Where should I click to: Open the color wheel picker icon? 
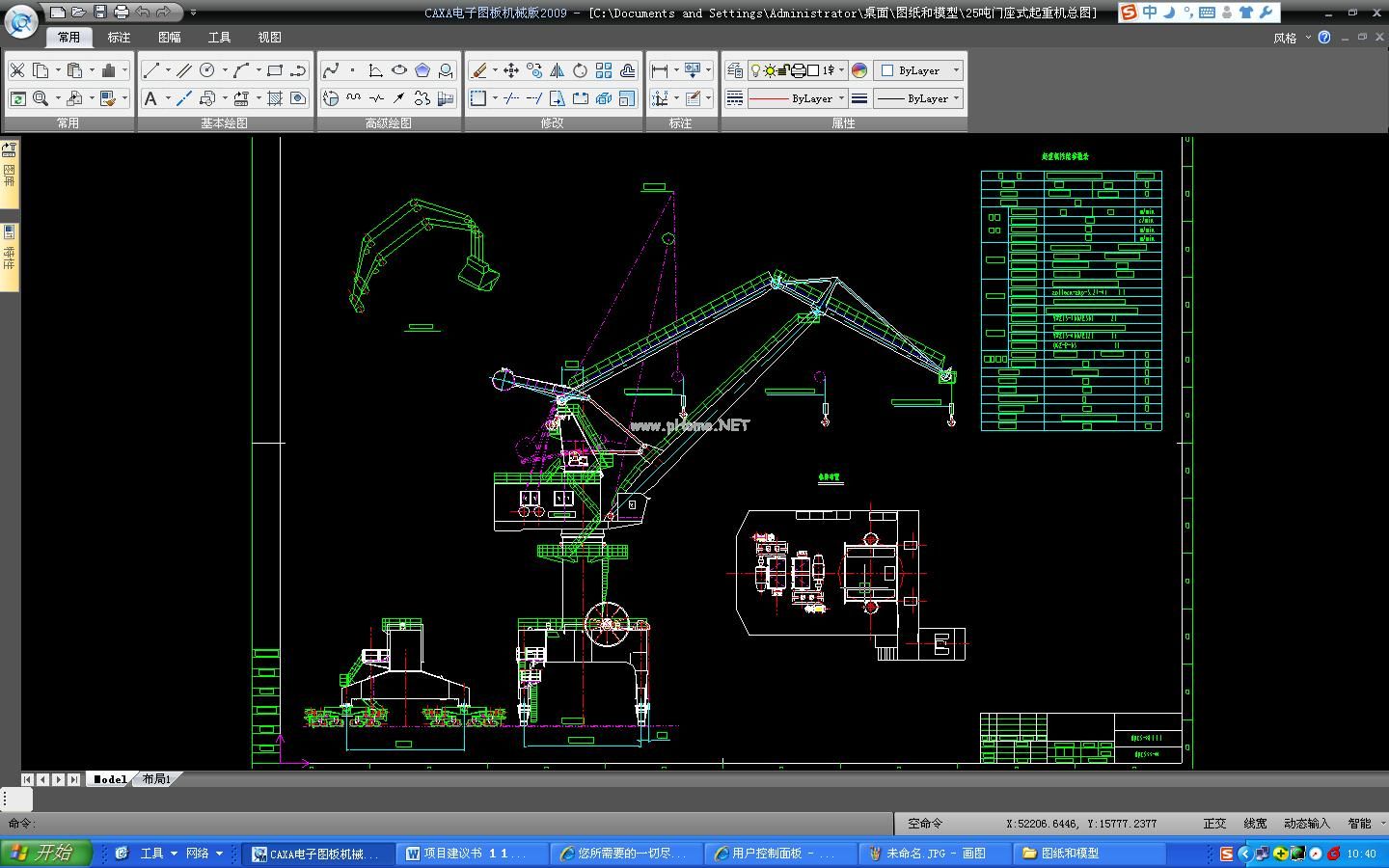859,70
